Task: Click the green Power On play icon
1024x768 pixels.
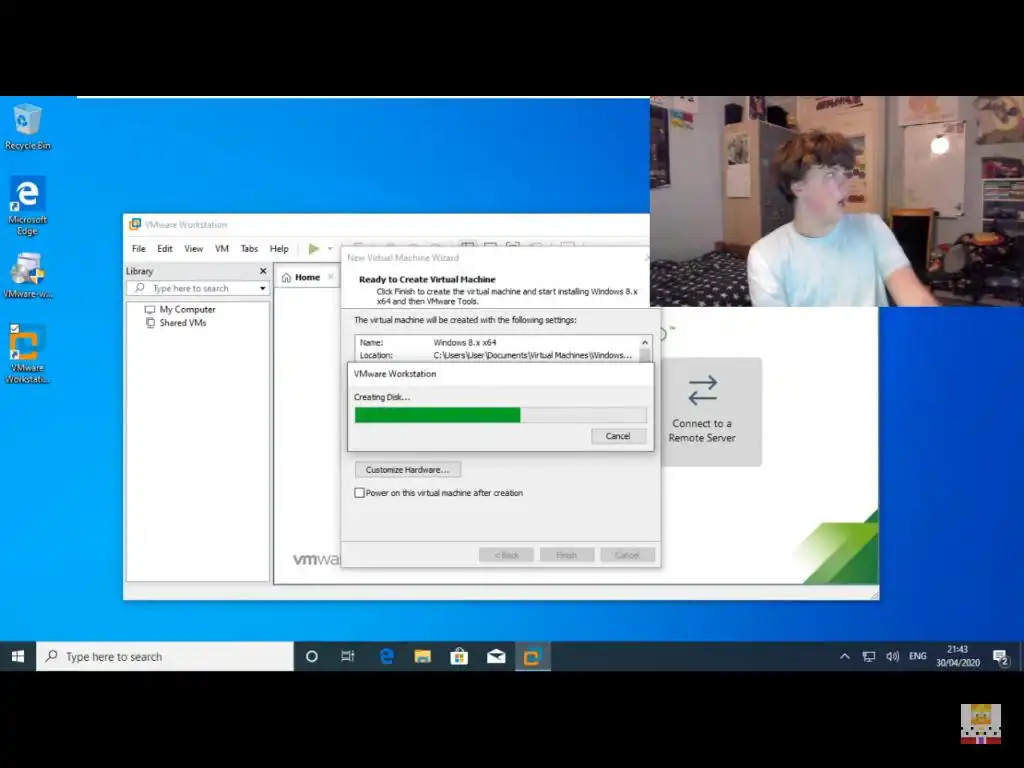Action: tap(313, 249)
